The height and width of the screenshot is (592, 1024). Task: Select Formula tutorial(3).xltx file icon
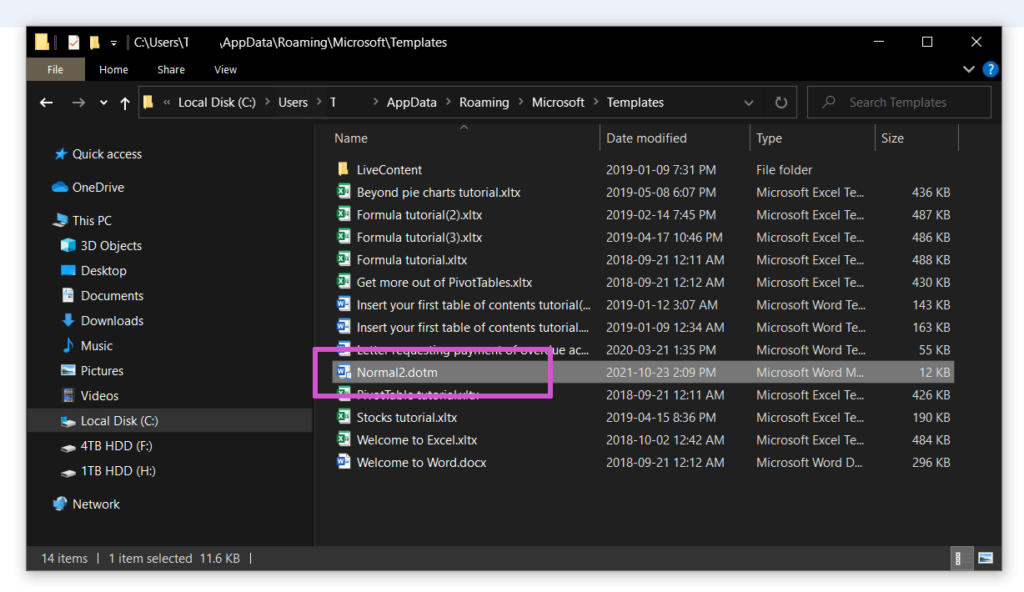pos(343,237)
